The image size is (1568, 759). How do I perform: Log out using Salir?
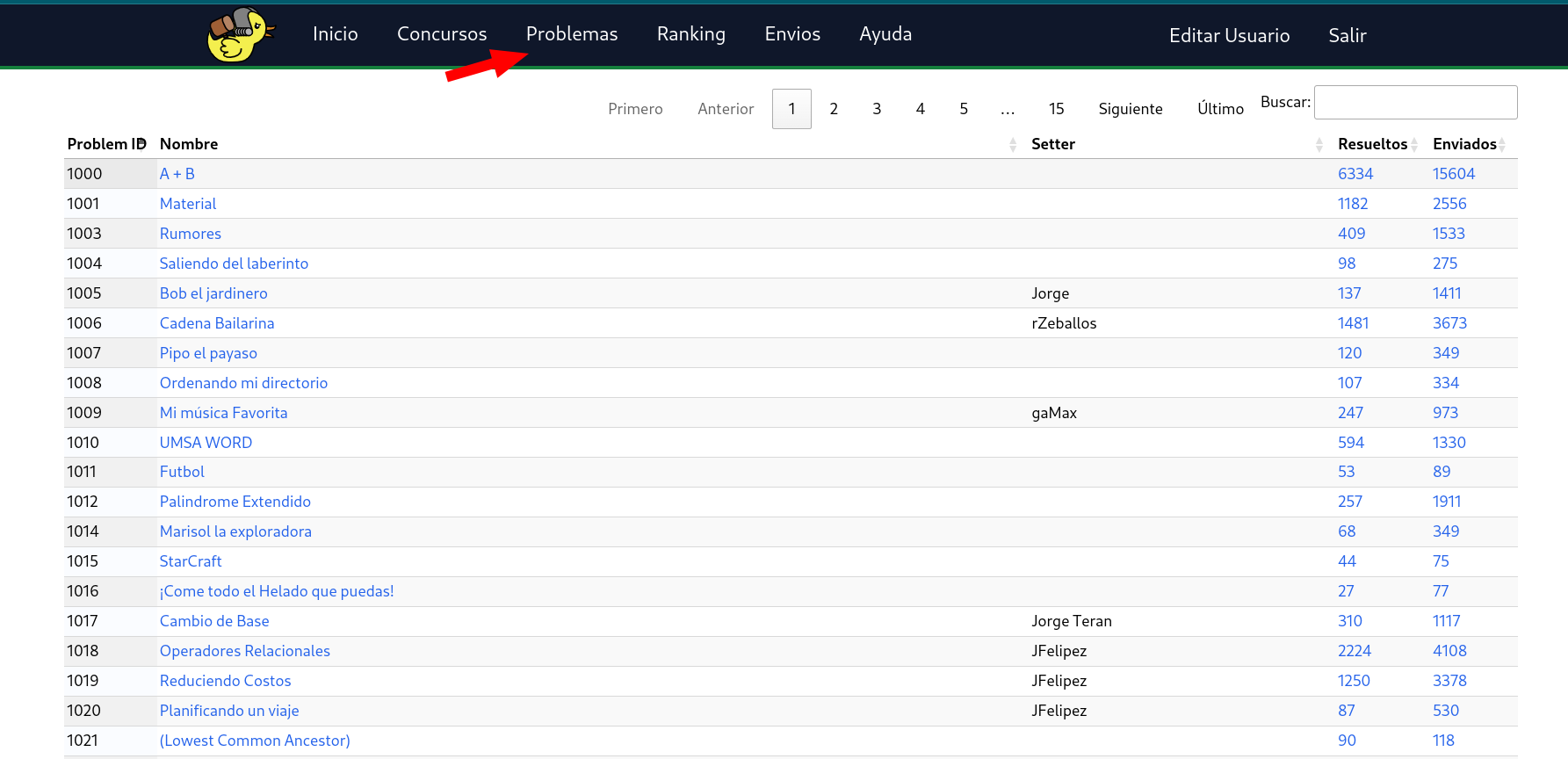click(1348, 36)
